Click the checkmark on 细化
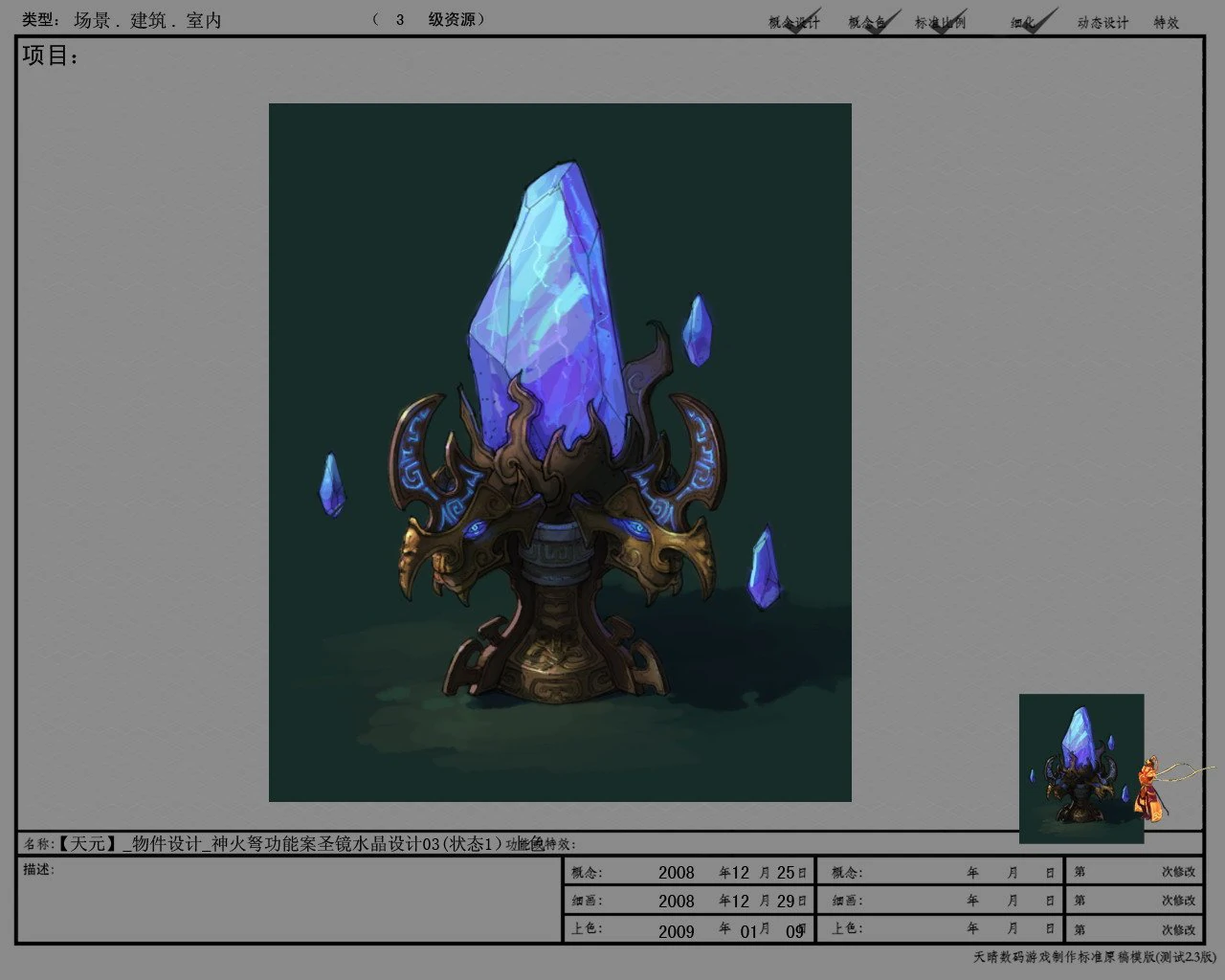 point(1039,20)
